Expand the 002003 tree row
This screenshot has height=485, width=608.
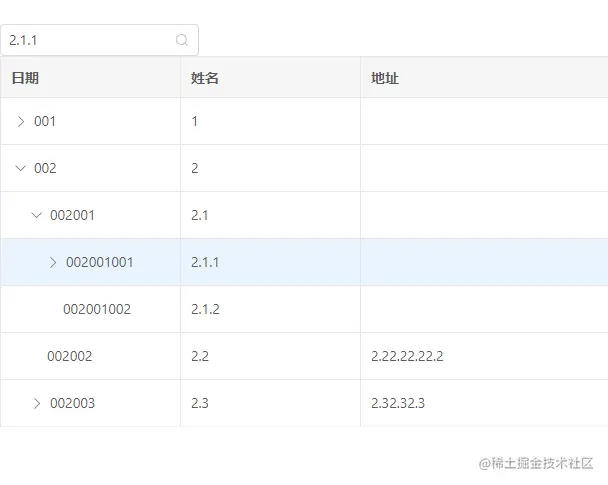(37, 403)
